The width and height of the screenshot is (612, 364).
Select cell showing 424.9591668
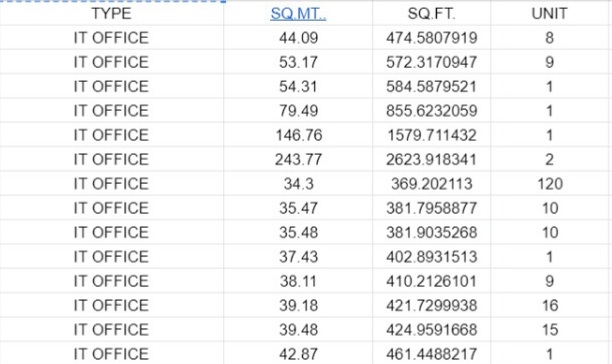click(431, 329)
